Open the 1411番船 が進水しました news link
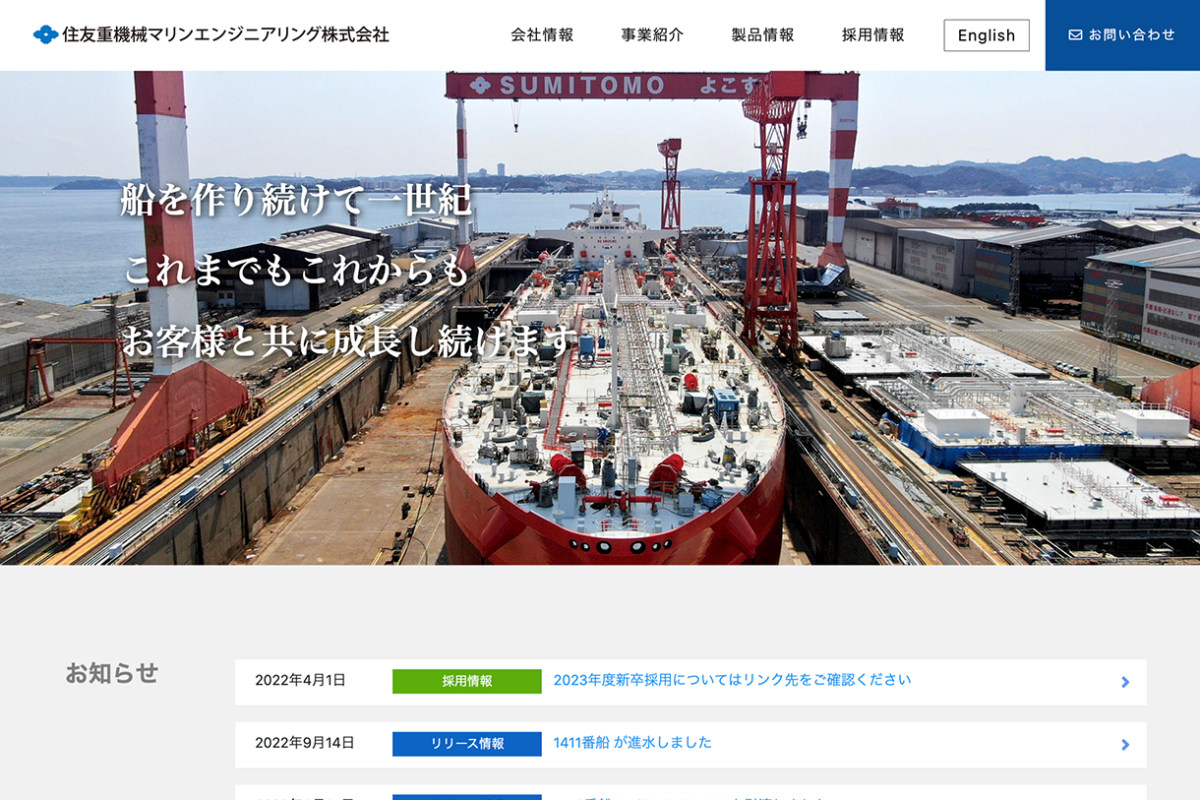Viewport: 1200px width, 800px height. (x=632, y=743)
